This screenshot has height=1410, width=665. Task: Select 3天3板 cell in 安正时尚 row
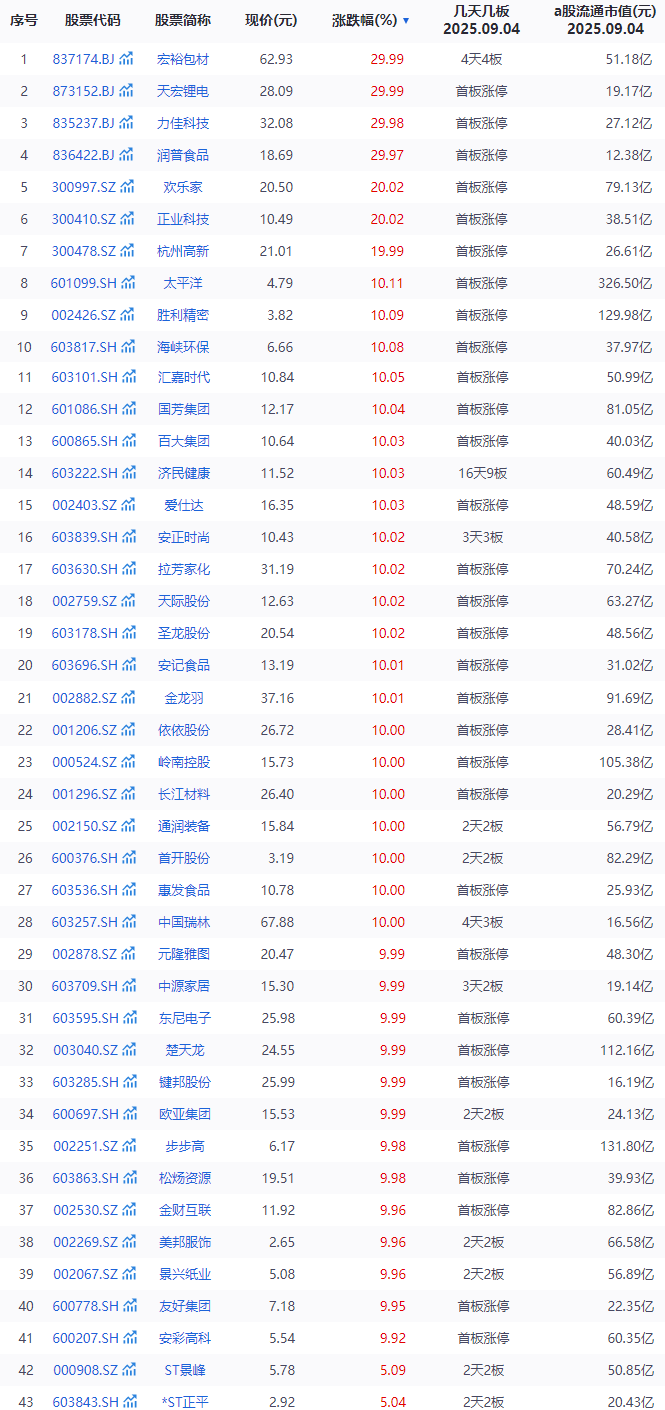coord(482,537)
